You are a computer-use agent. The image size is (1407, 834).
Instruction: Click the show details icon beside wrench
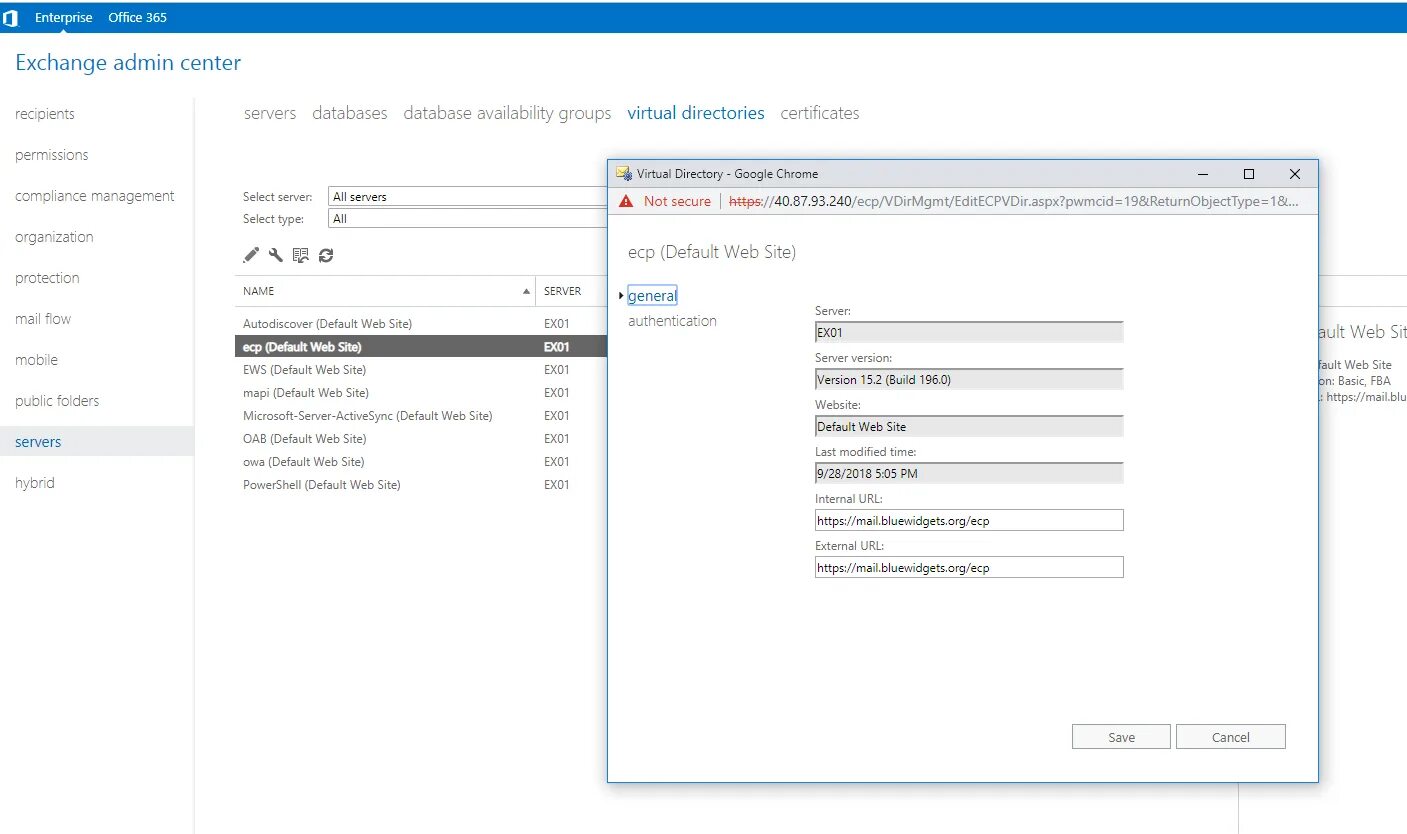(301, 255)
